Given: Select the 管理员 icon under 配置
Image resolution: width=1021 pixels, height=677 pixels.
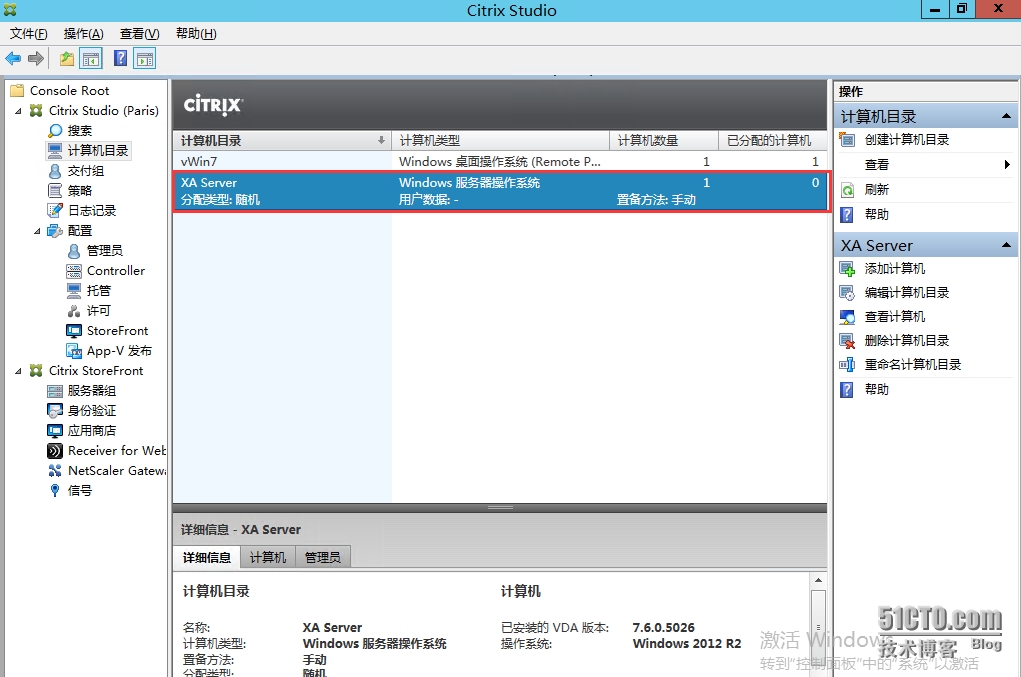Looking at the screenshot, I should point(74,251).
